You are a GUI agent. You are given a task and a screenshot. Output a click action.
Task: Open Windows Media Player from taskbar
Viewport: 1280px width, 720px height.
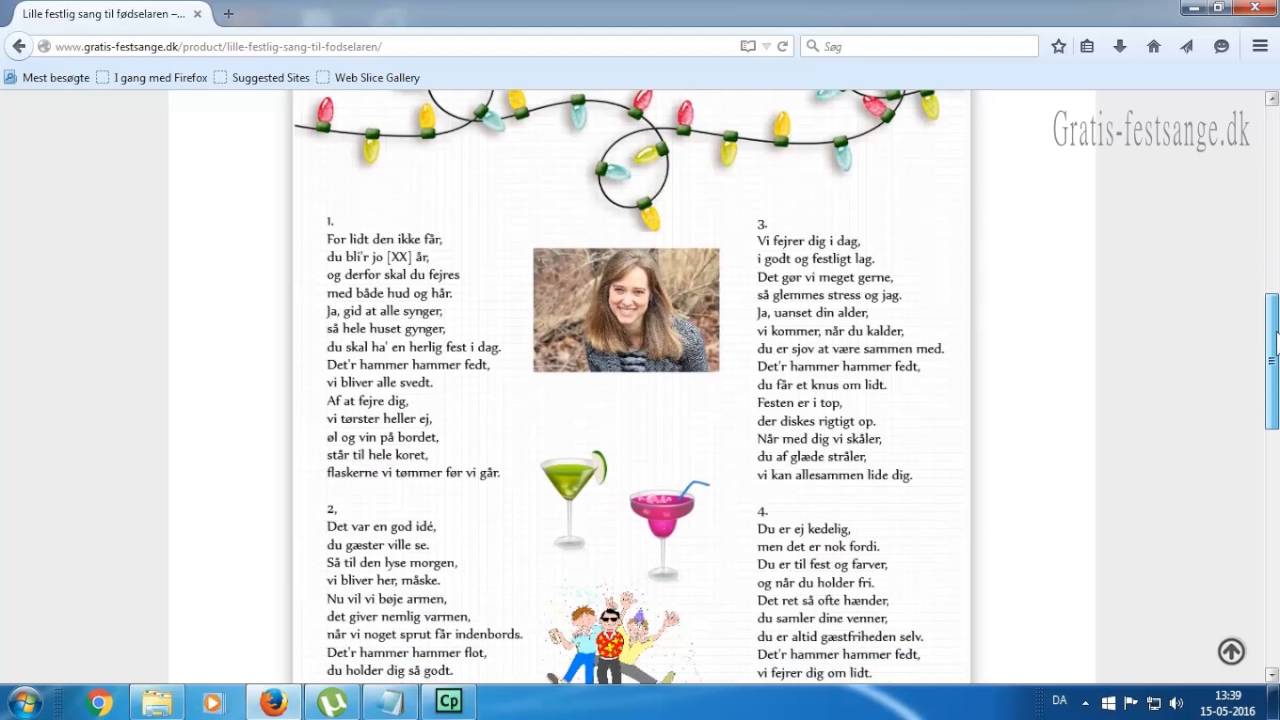212,703
